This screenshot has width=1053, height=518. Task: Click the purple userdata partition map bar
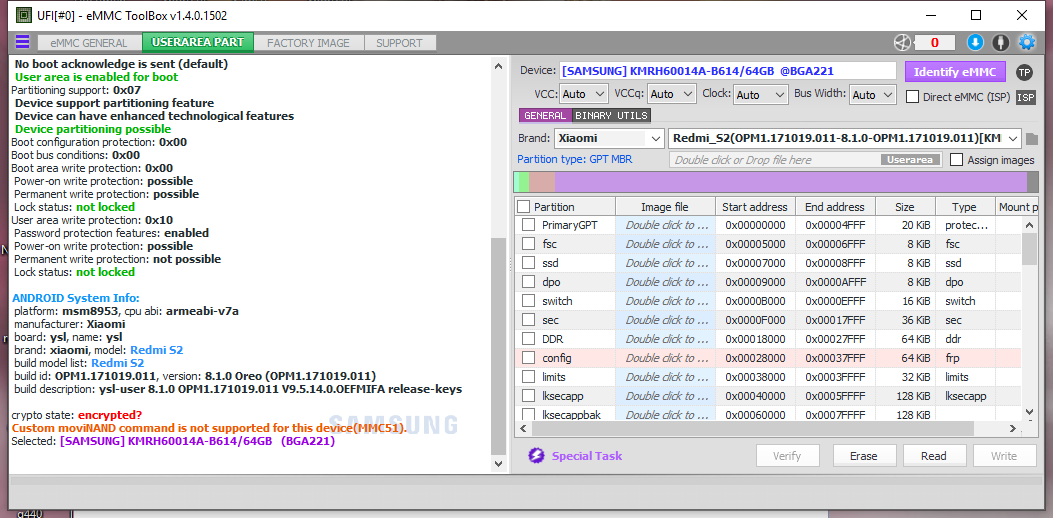(x=790, y=182)
